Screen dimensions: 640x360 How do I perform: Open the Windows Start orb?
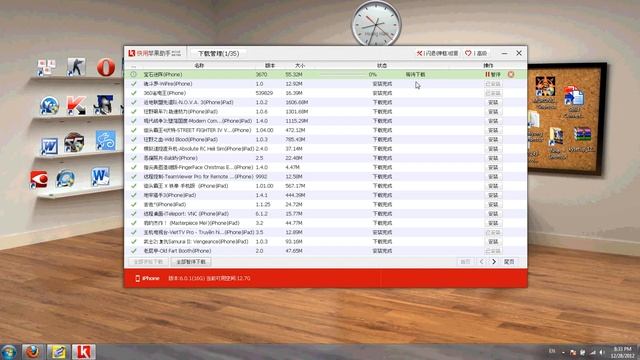pyautogui.click(x=9, y=352)
